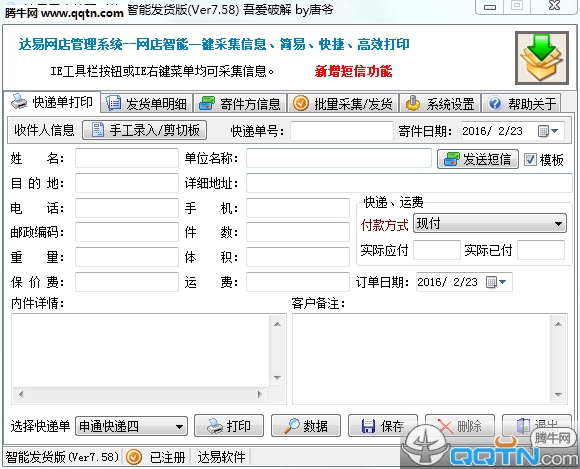Click the orange 已注册 status bar icon
Screen dimensions: 580x469
[x=134, y=457]
